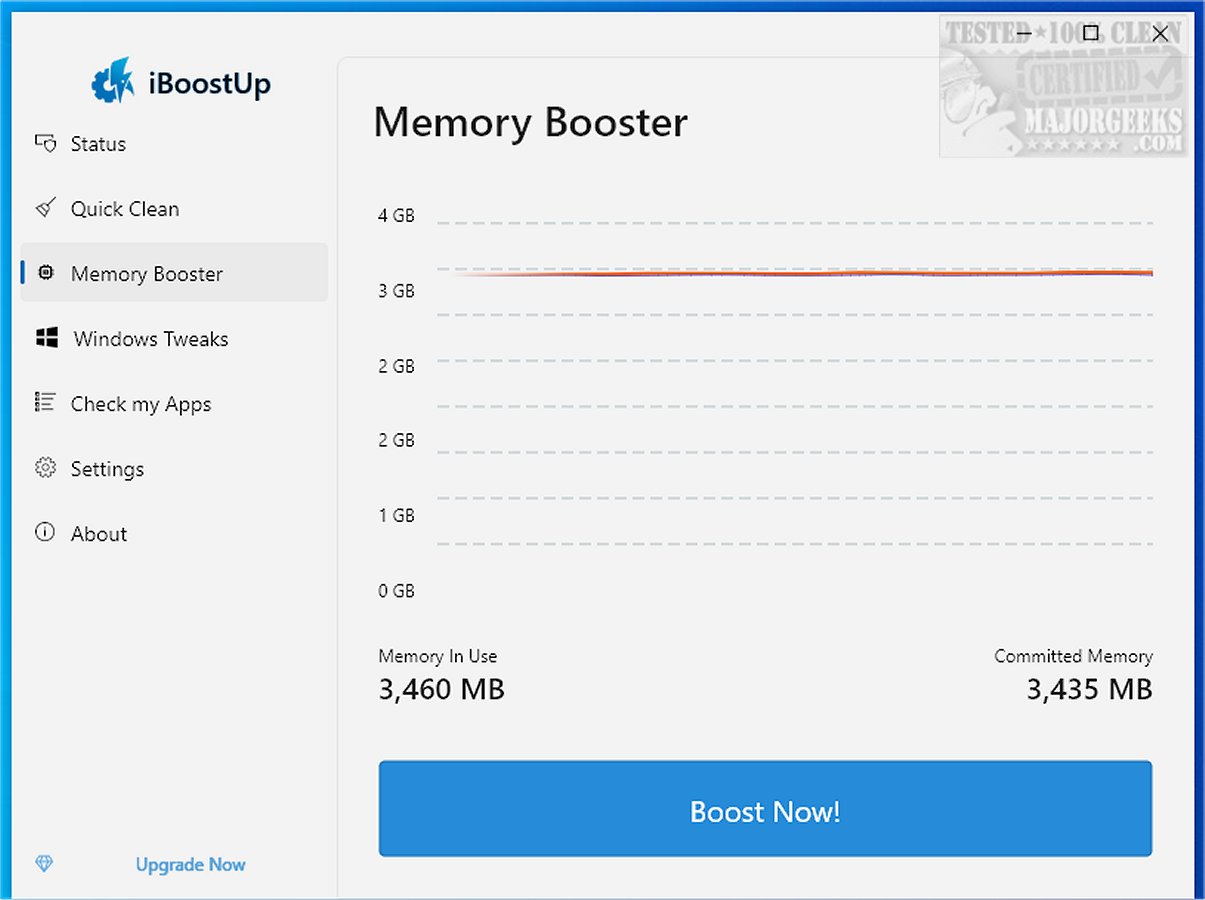Click the diamond upgrade icon
This screenshot has width=1205, height=900.
[44, 864]
